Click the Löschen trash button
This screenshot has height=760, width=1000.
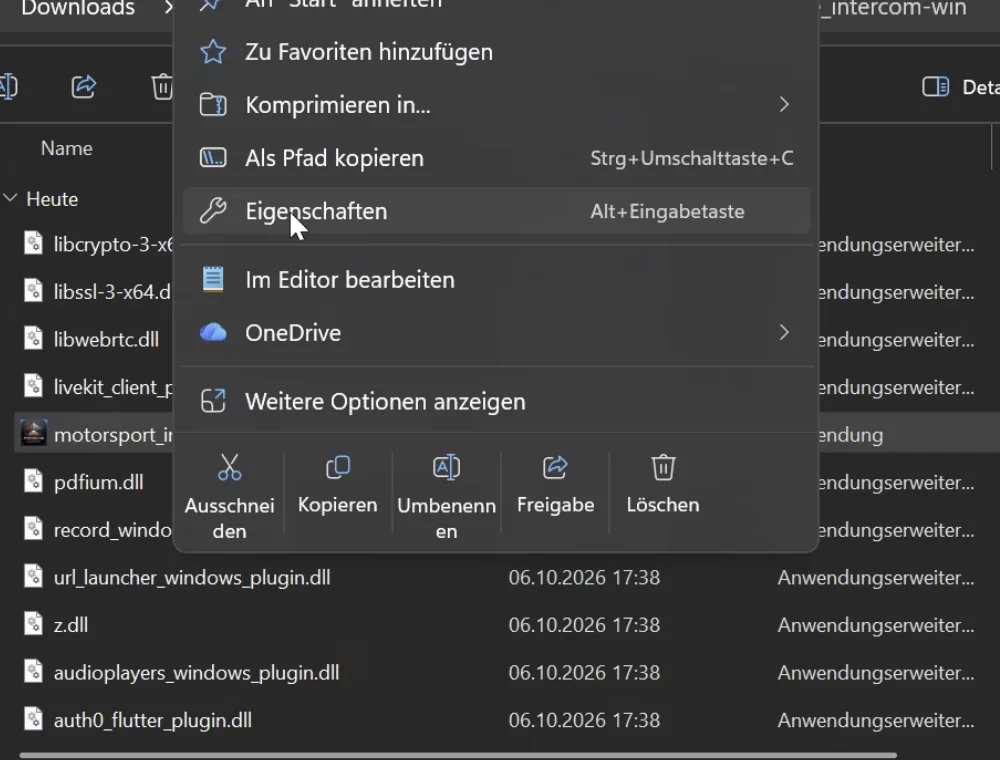click(663, 486)
